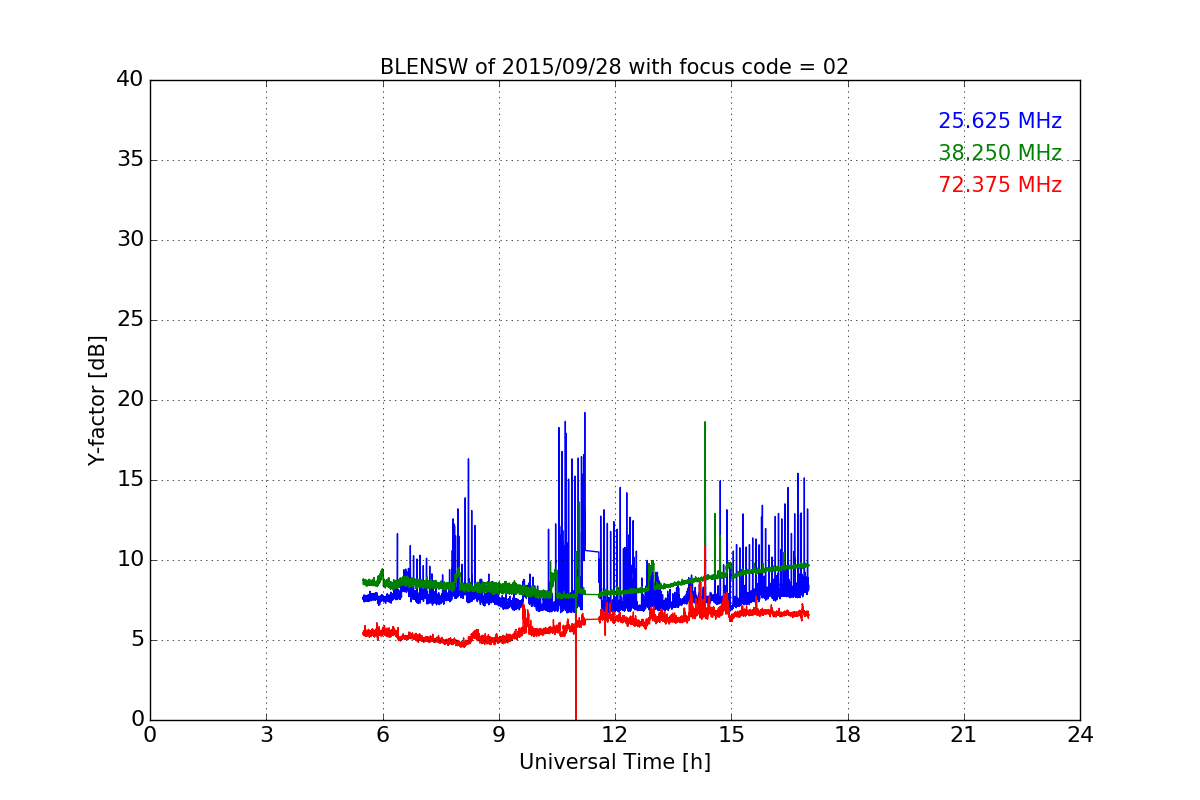Click the x-axis tick label 21
Viewport: 1200px width, 800px height.
click(964, 734)
